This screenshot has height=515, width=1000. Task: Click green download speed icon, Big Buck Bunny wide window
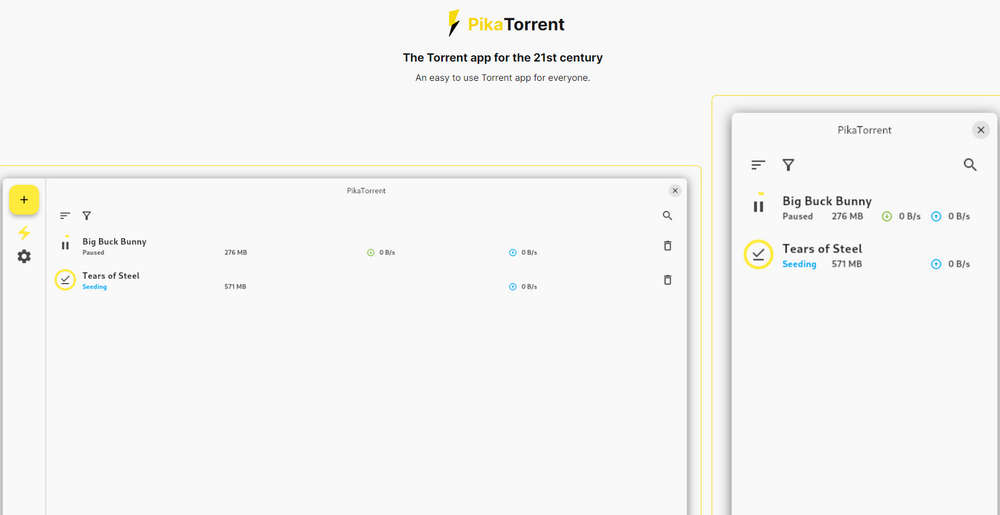click(x=371, y=252)
